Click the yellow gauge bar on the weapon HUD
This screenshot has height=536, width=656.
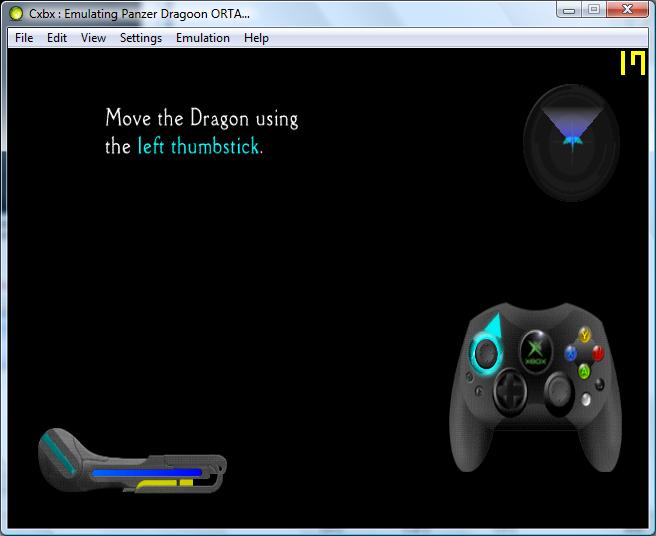click(165, 484)
